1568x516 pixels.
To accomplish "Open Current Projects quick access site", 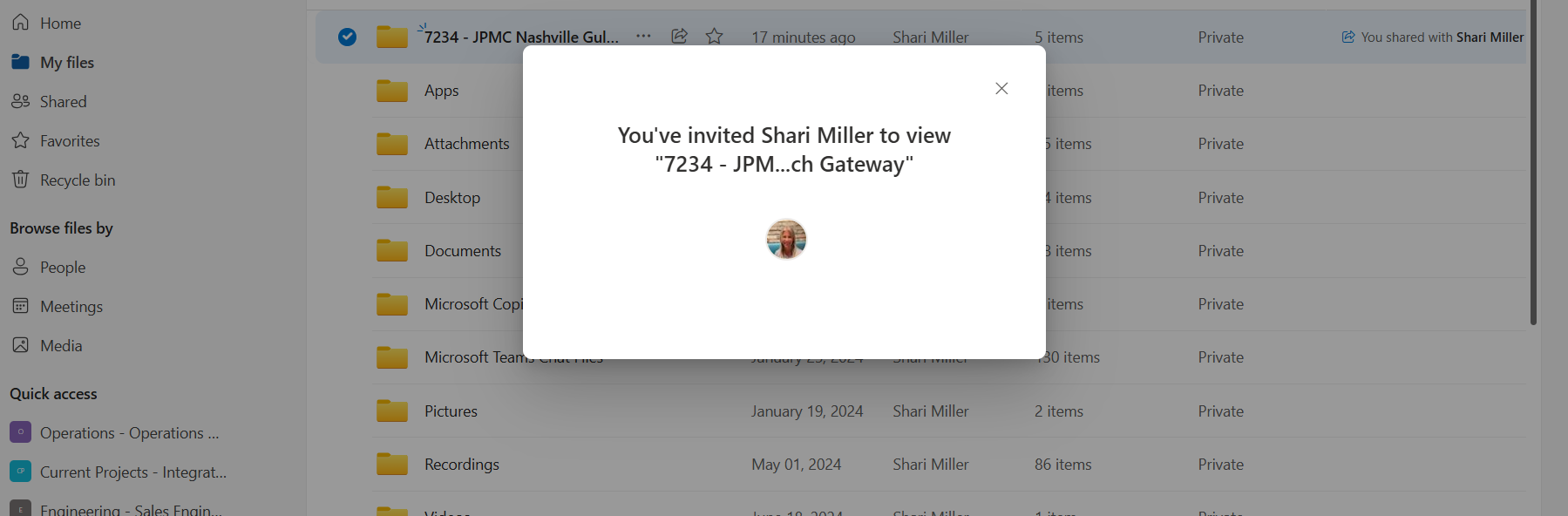I will click(x=132, y=472).
